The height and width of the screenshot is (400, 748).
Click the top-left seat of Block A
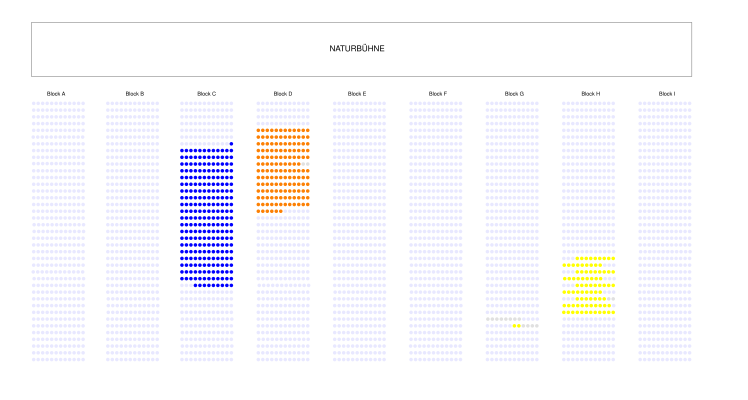click(34, 103)
